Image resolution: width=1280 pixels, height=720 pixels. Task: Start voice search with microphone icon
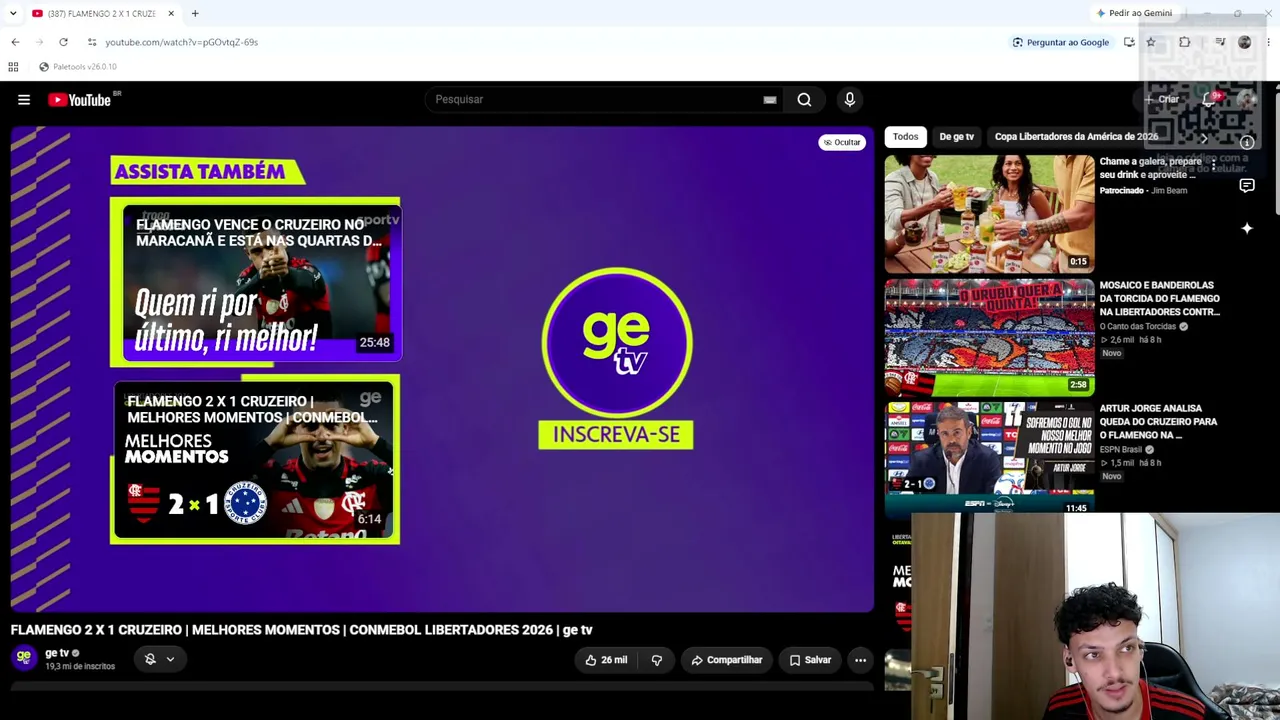(x=850, y=100)
